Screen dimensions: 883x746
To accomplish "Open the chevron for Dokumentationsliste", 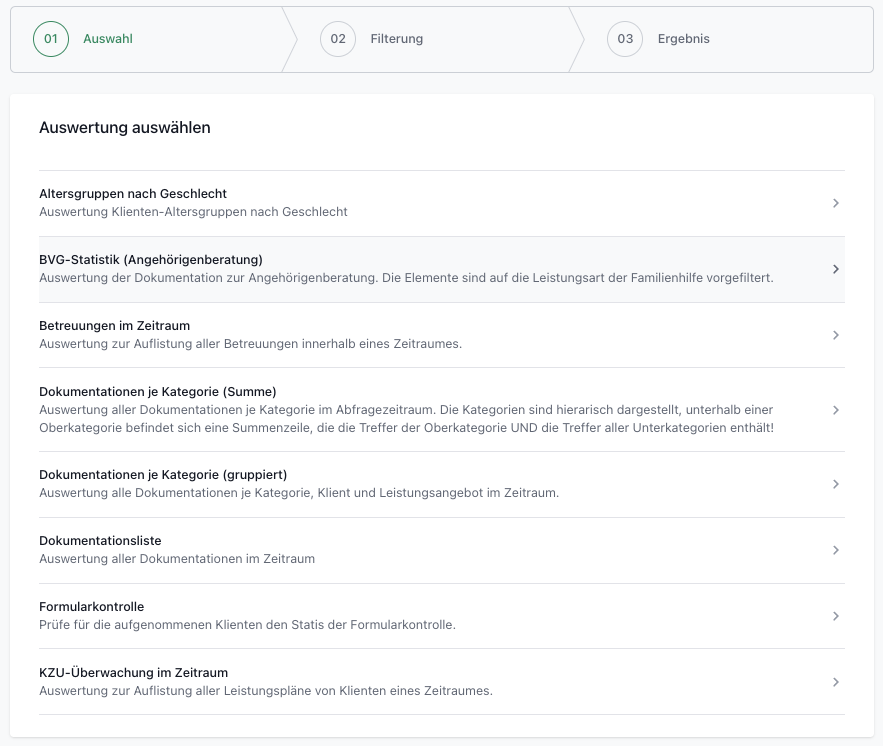I will 836,550.
